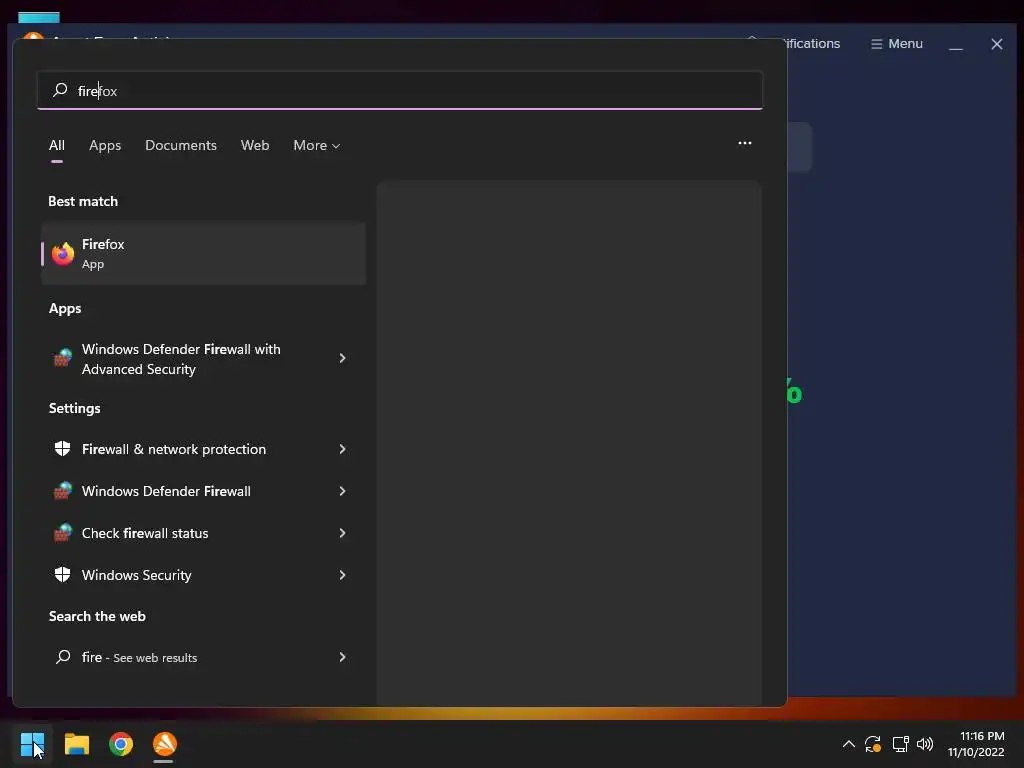This screenshot has width=1024, height=768.
Task: Expand Windows Defender Firewall settings chevron
Action: click(x=342, y=491)
